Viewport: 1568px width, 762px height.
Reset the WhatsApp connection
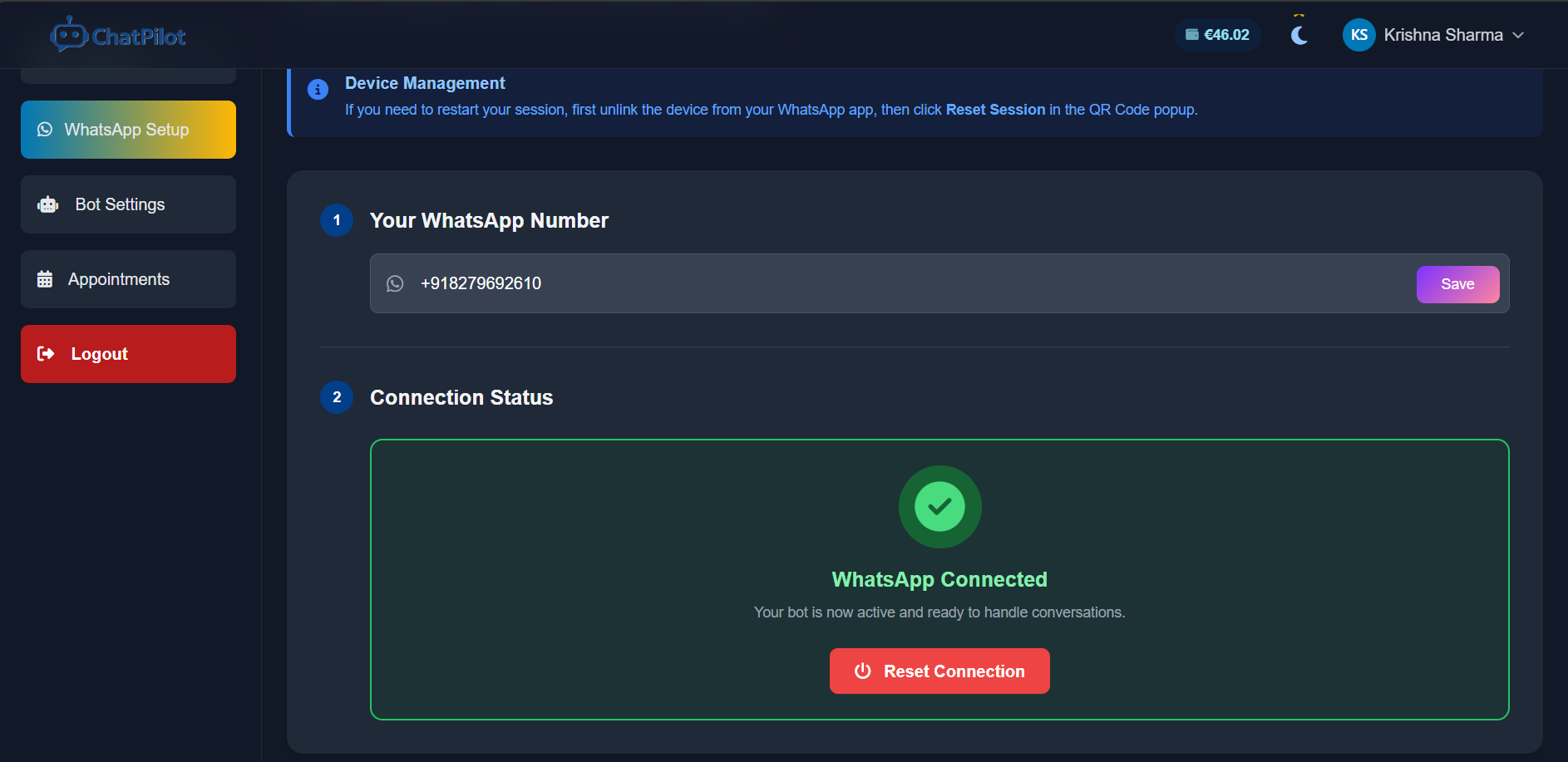click(939, 671)
